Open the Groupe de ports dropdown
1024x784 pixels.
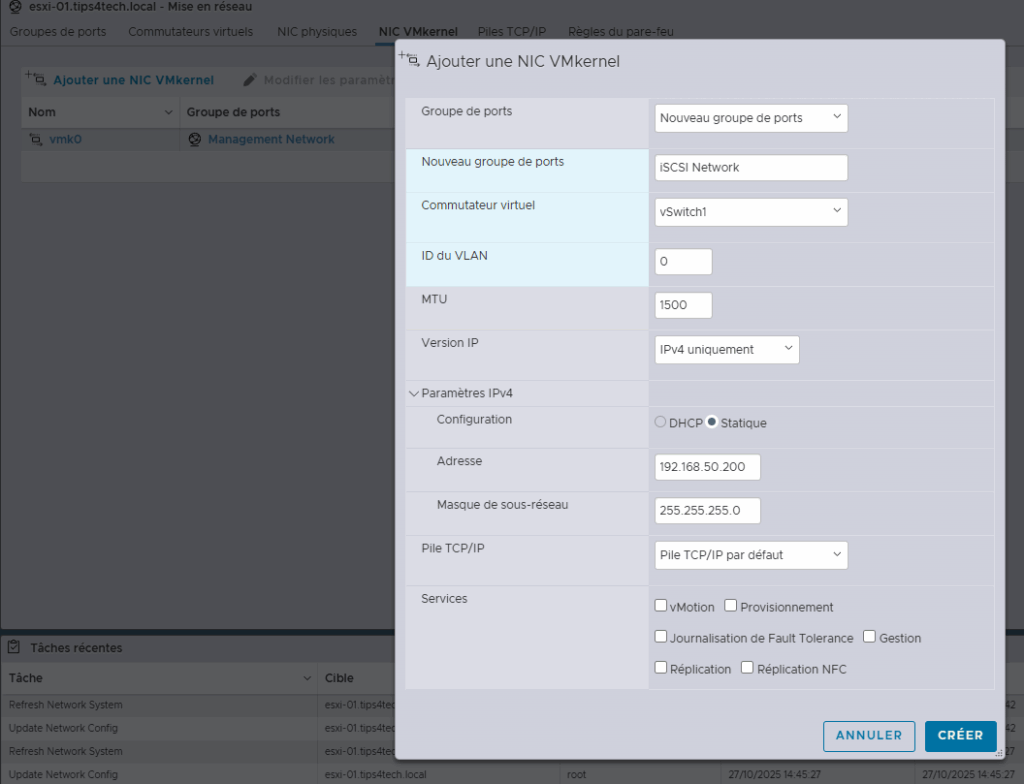751,118
